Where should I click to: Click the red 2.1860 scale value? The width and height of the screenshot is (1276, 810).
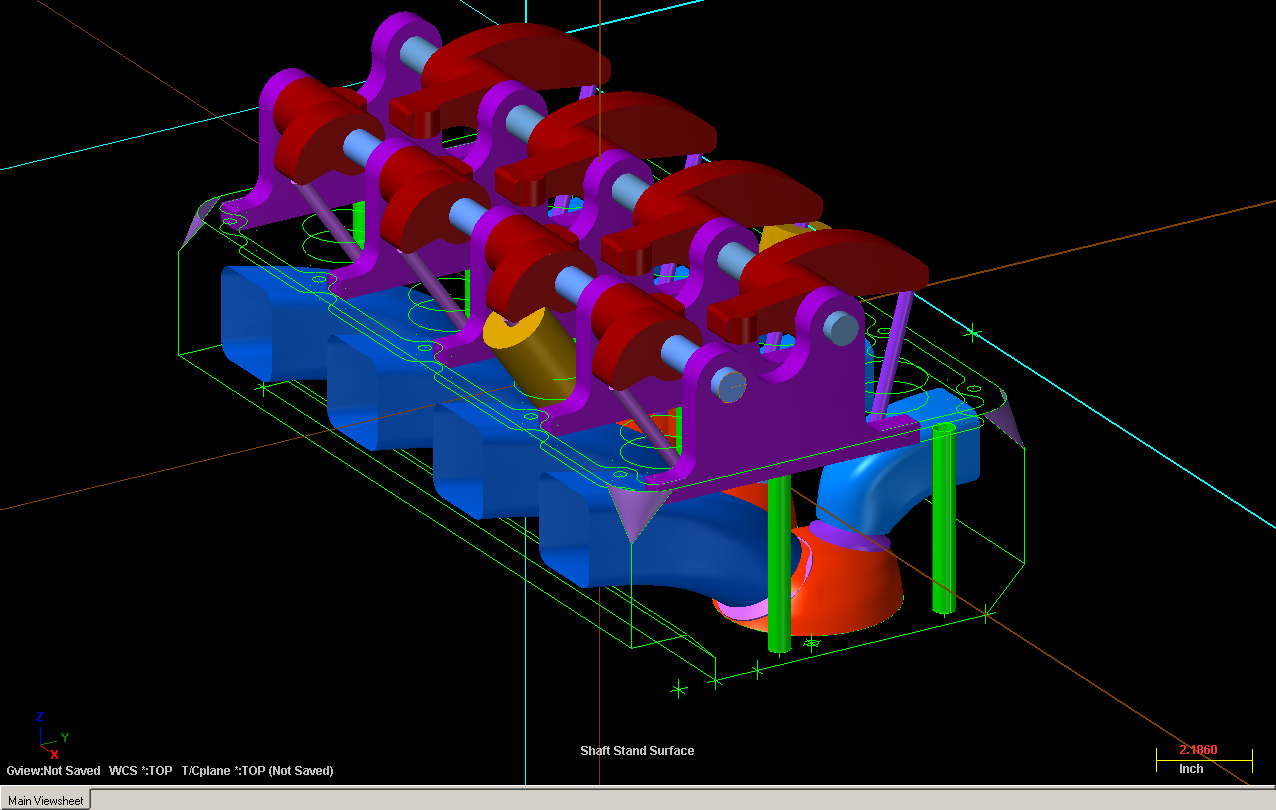[x=1198, y=750]
